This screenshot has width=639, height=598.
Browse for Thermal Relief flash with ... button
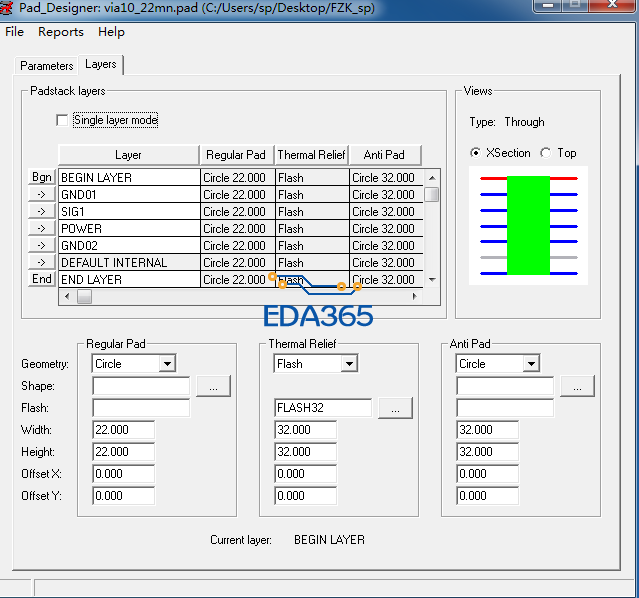coord(395,408)
